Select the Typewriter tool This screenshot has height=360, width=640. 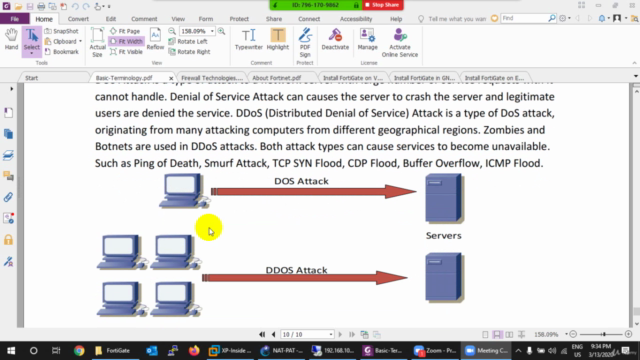coord(249,40)
